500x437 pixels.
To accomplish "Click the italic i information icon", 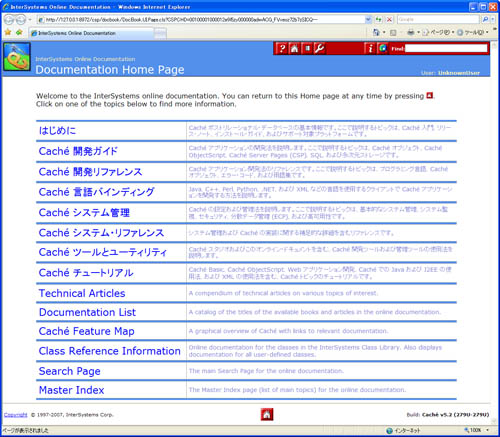I will point(370,49).
